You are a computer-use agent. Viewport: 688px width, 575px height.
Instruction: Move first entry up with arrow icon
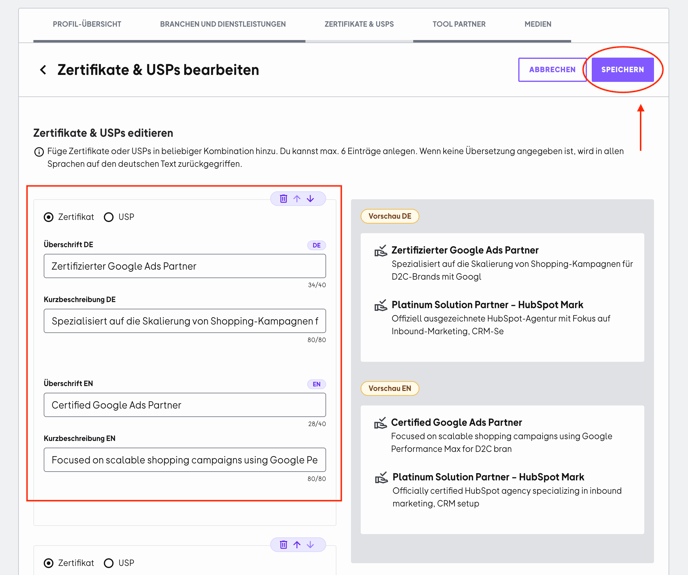(297, 199)
